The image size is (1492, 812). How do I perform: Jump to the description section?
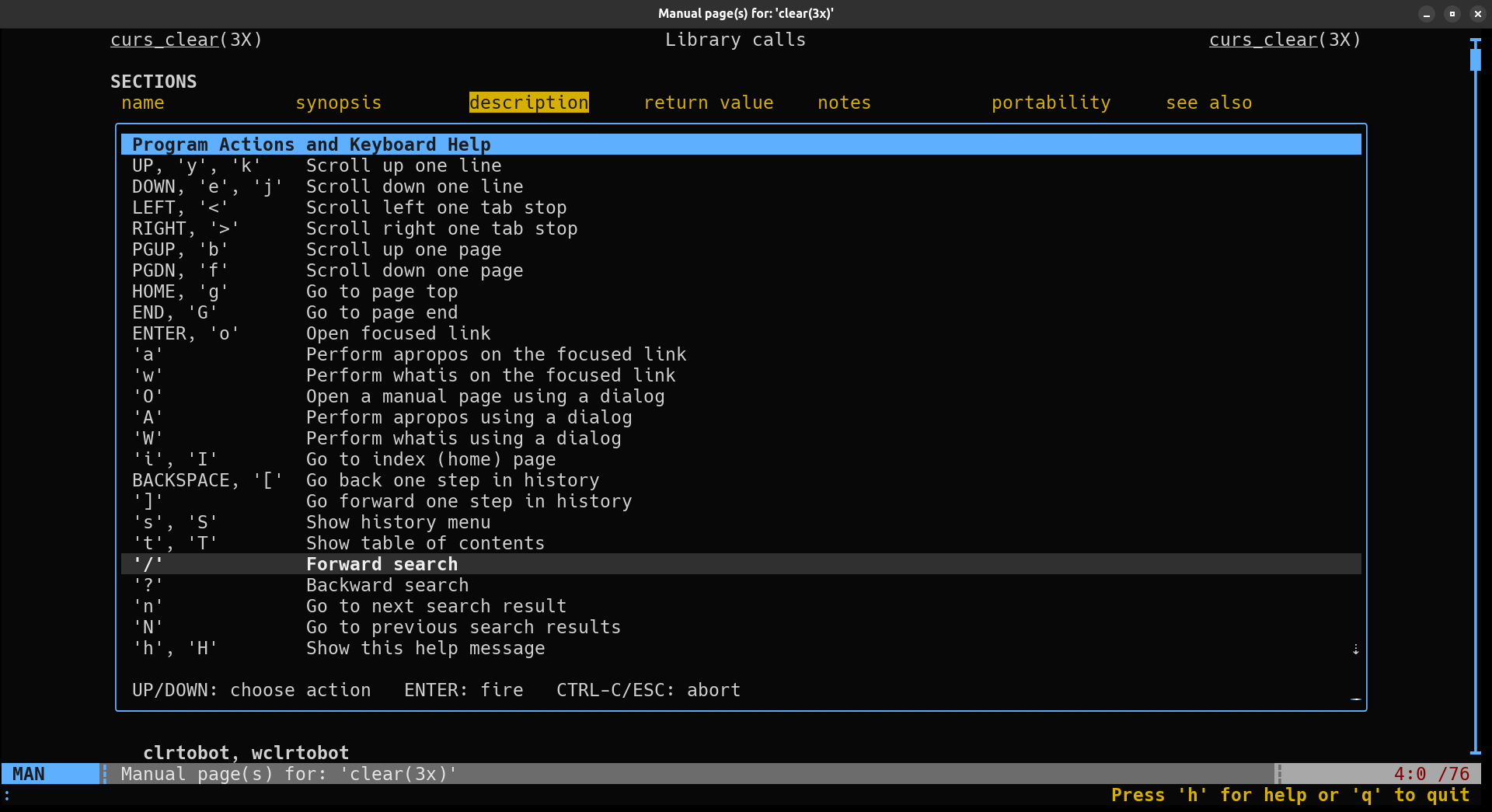(528, 103)
